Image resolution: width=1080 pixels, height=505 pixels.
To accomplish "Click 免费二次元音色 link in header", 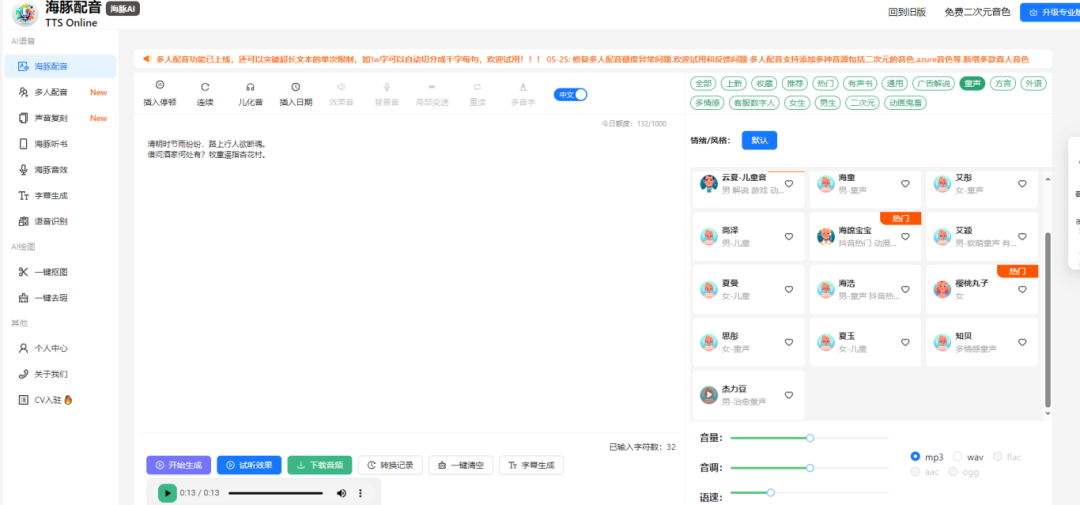I will coord(977,12).
